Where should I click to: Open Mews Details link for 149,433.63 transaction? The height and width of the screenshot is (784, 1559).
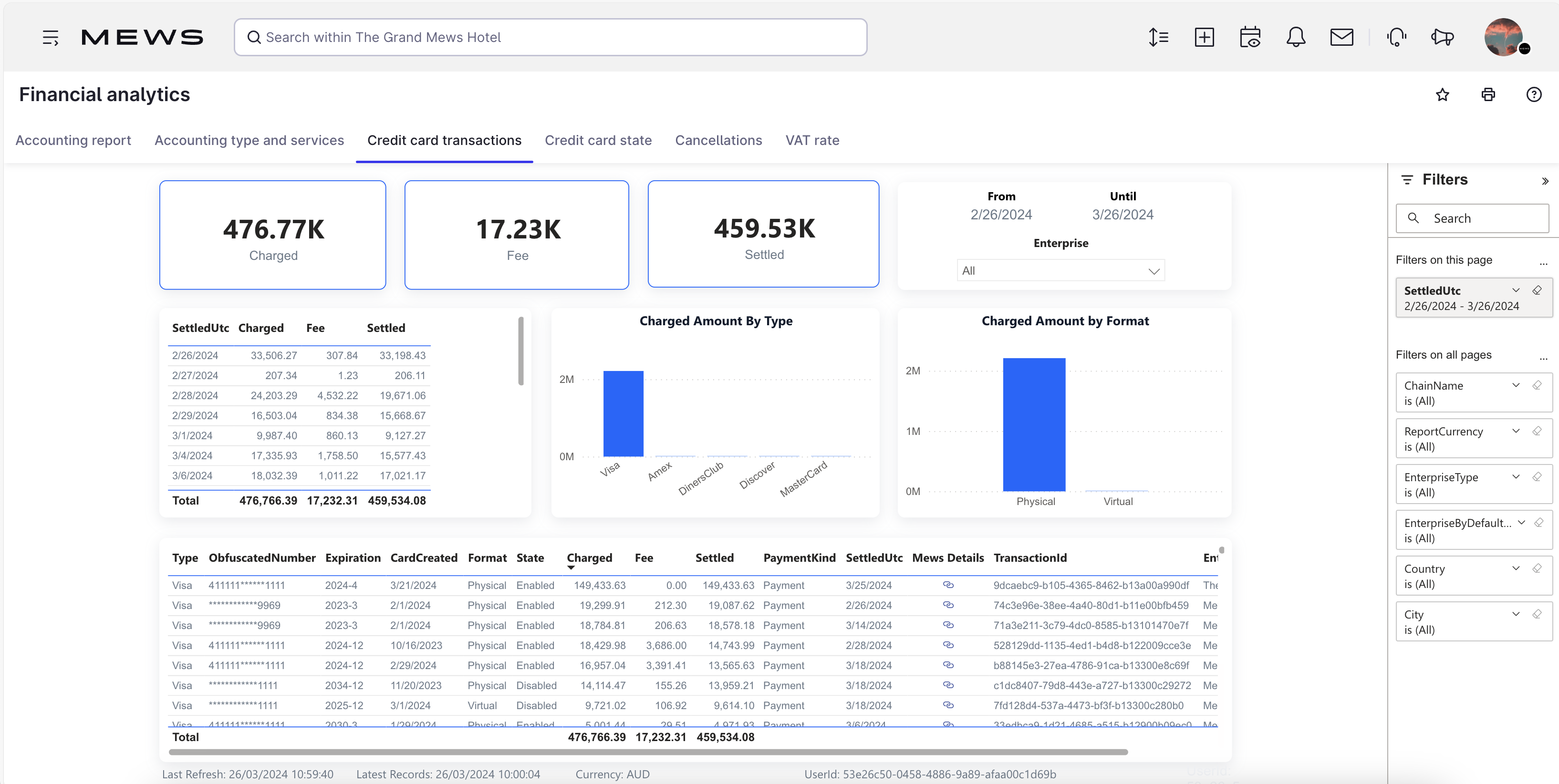coord(948,585)
